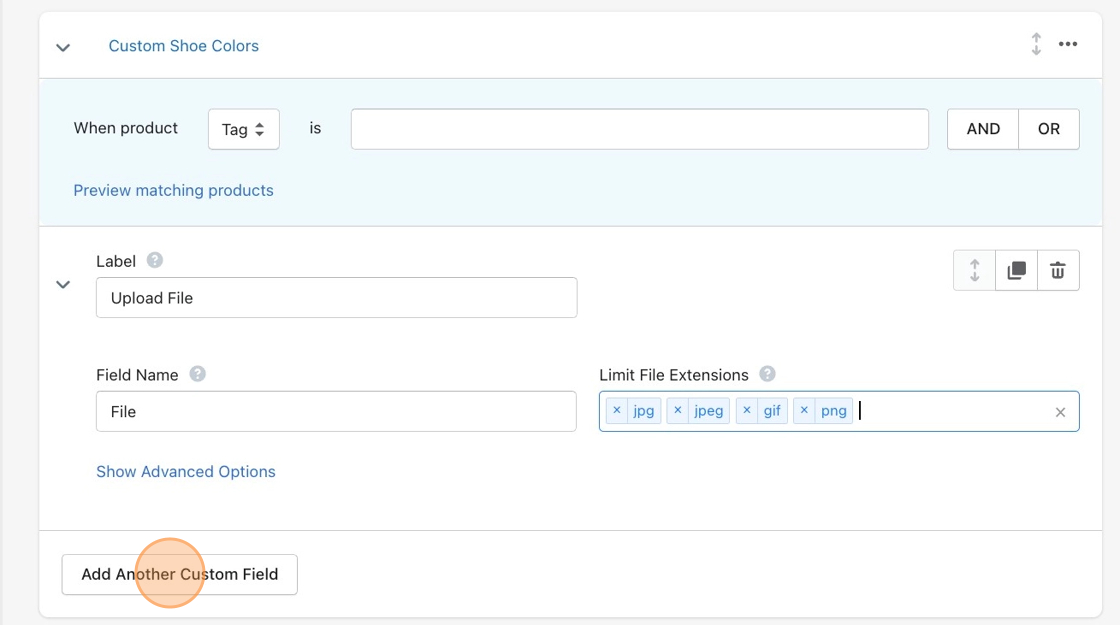Collapse the Custom Shoe Colors section
The width and height of the screenshot is (1120, 625).
coord(63,47)
